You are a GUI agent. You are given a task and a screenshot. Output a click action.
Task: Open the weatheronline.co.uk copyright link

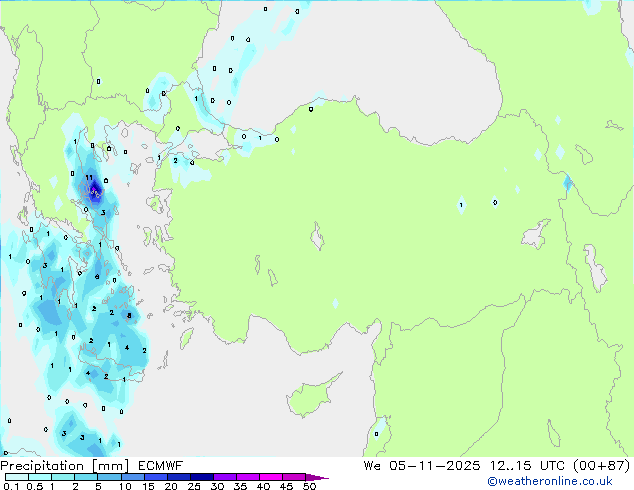click(550, 481)
